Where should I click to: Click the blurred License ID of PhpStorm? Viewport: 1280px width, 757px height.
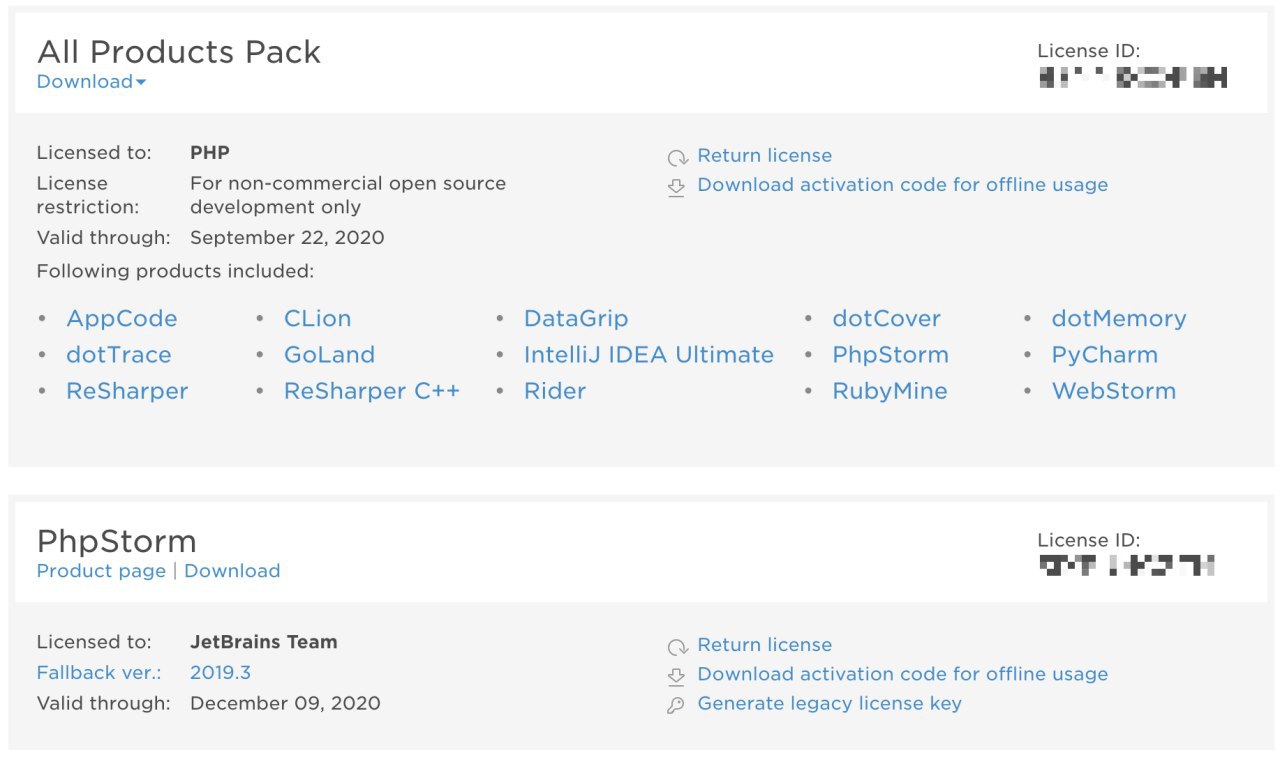coord(1127,567)
